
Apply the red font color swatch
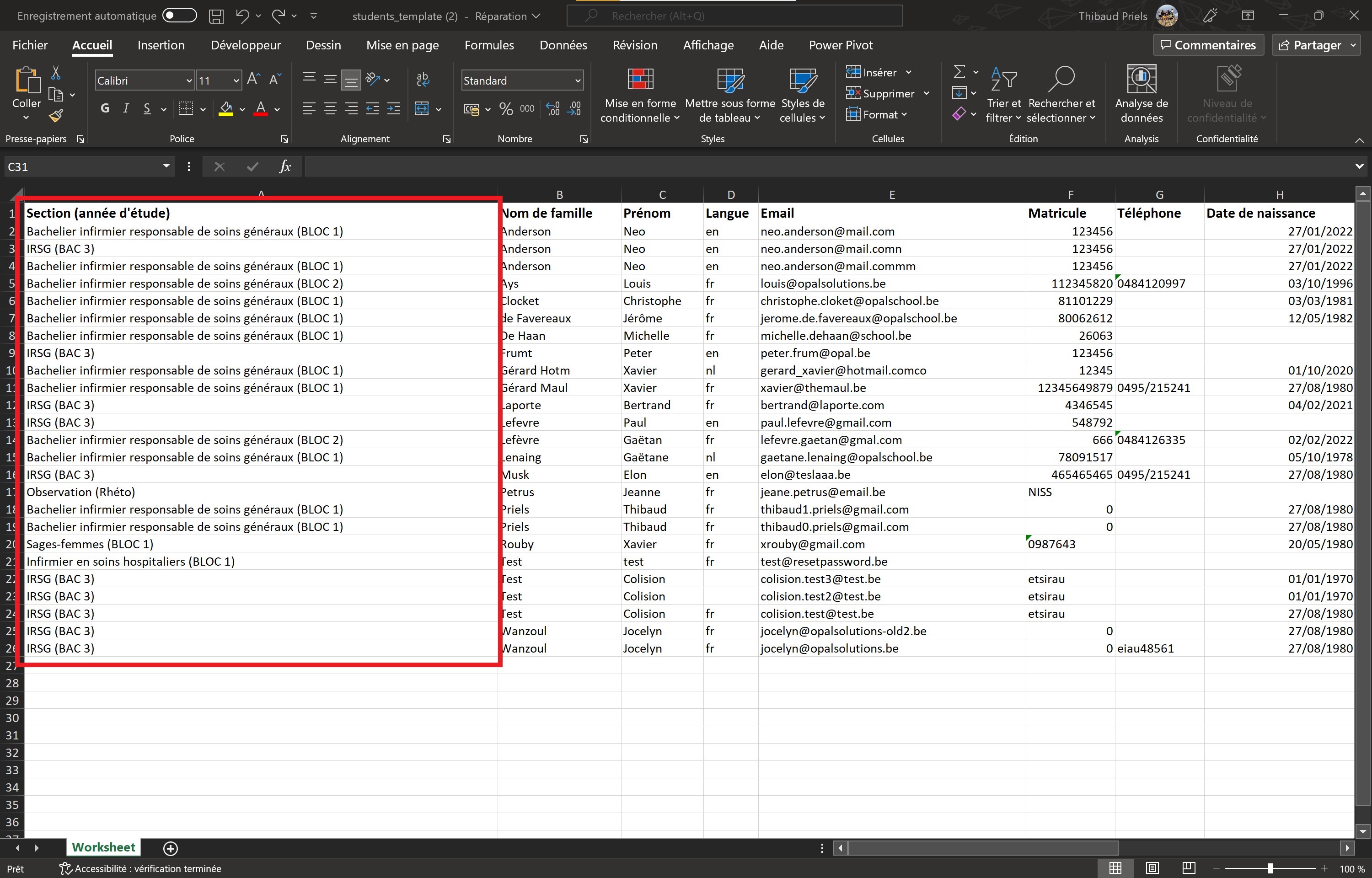click(x=261, y=108)
